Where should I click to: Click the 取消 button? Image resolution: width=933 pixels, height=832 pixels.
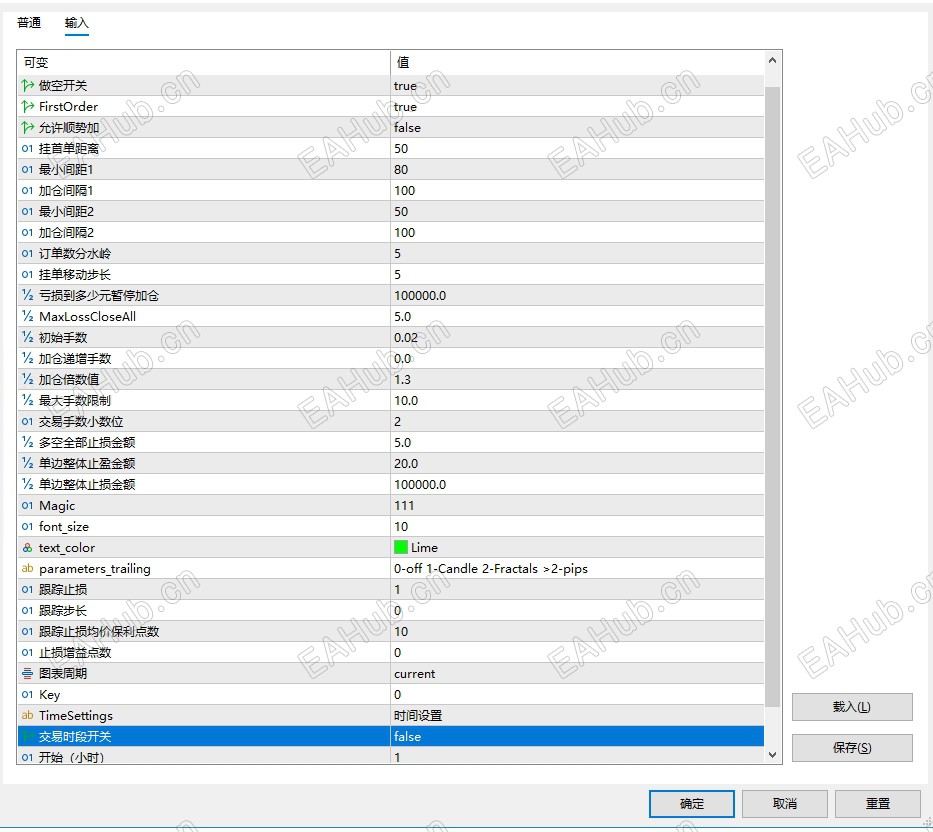(784, 804)
